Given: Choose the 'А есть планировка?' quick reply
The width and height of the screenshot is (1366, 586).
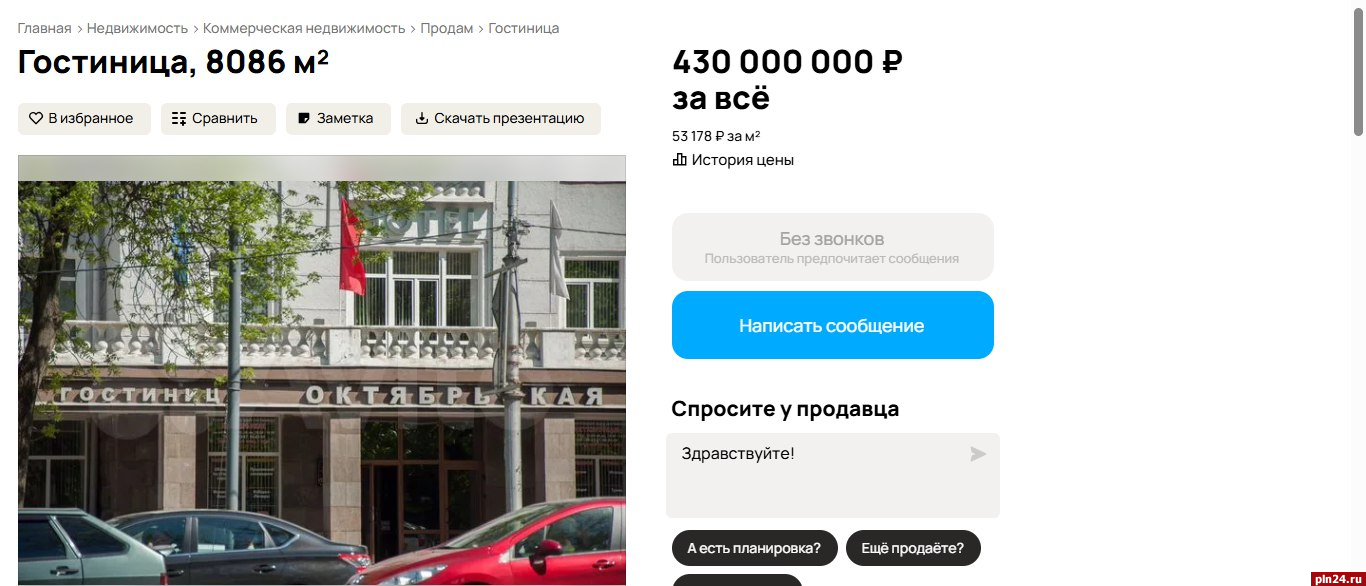Looking at the screenshot, I should click(754, 548).
